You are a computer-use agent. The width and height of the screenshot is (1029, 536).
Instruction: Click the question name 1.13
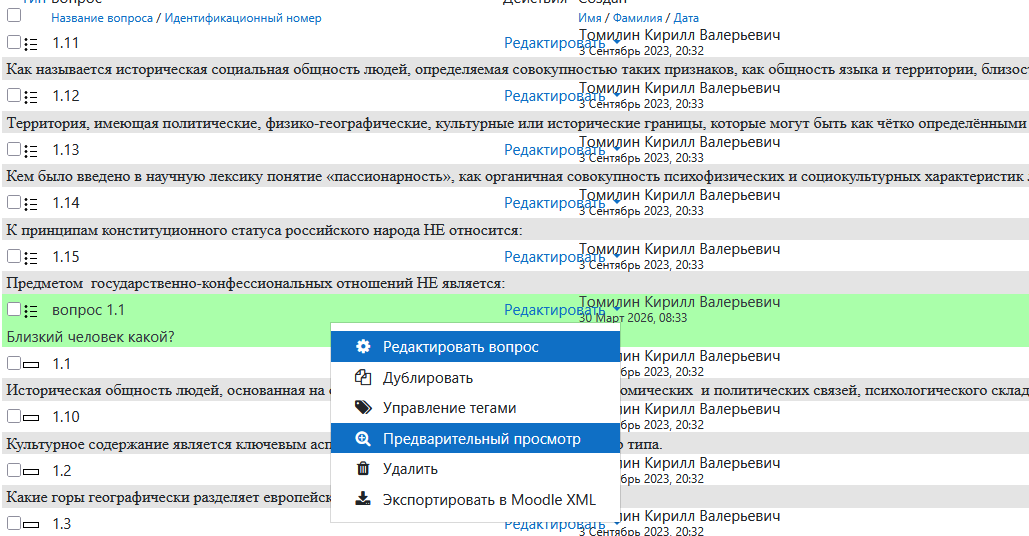click(66, 150)
